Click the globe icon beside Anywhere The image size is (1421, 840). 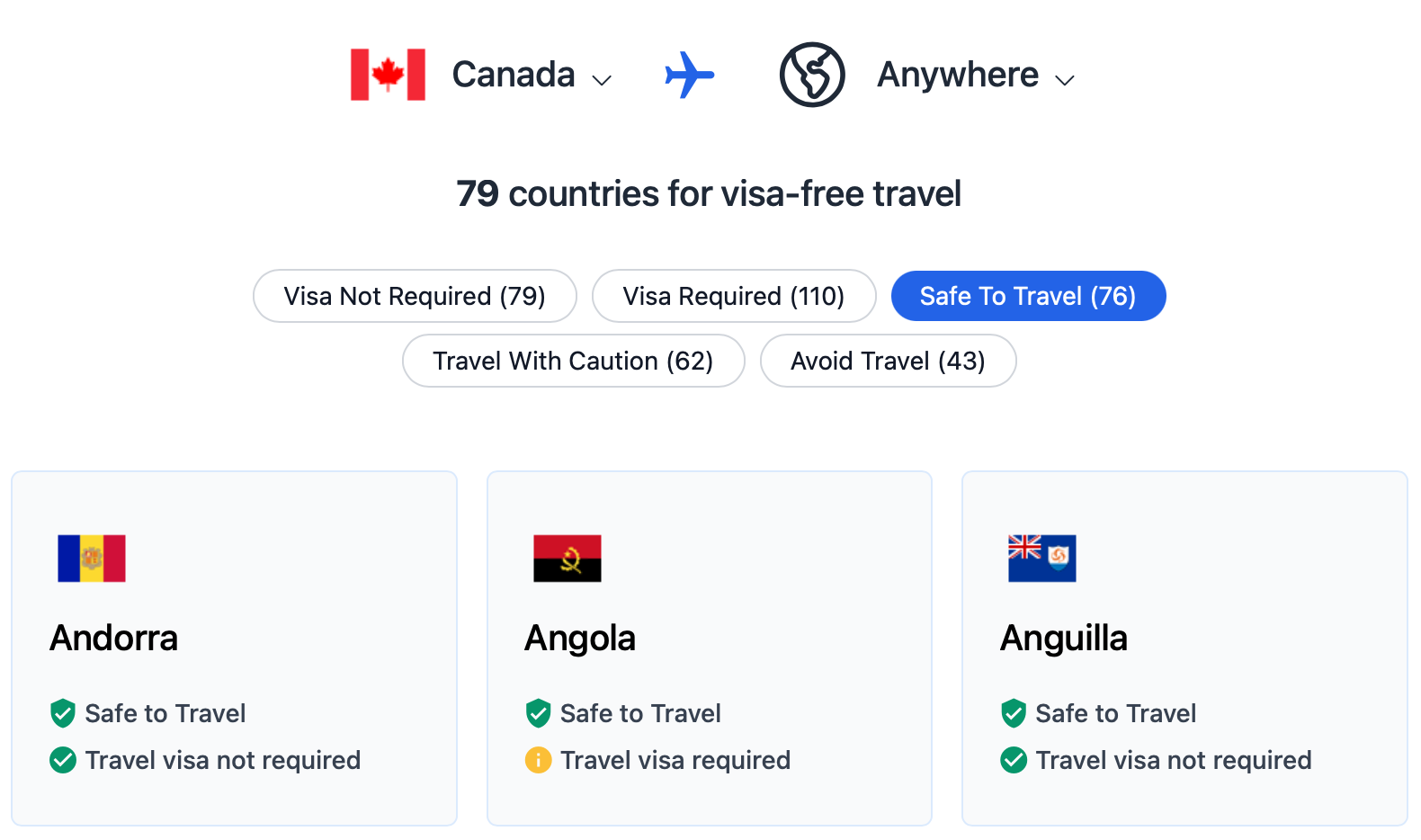812,75
